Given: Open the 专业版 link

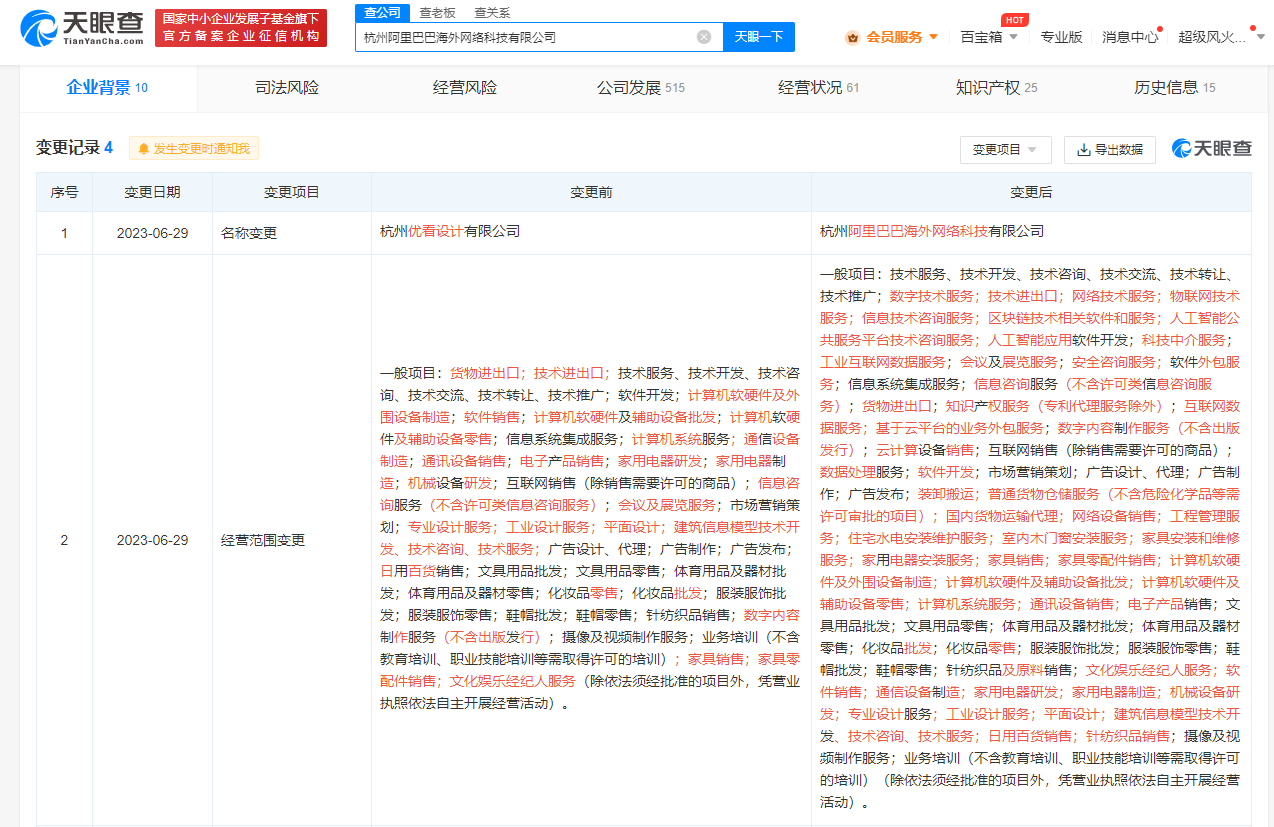Looking at the screenshot, I should [1061, 37].
